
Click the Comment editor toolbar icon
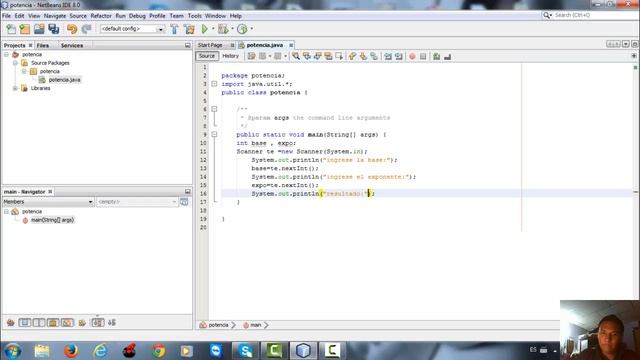(437, 56)
